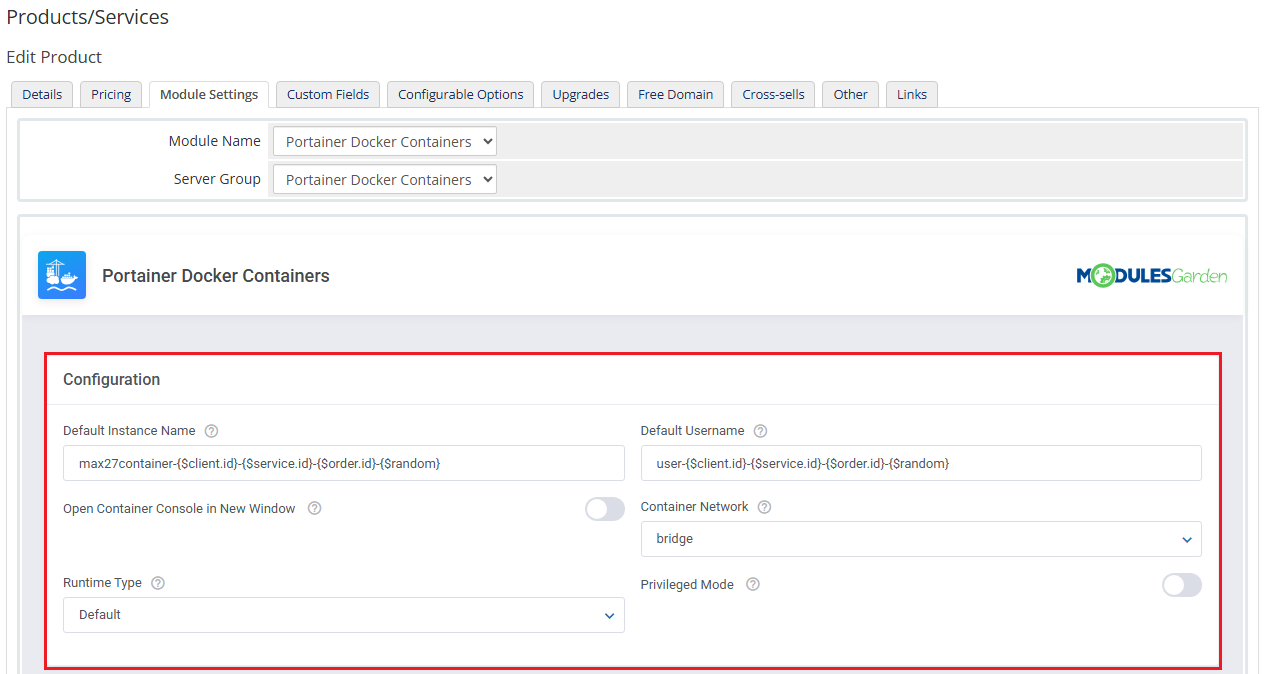Open the Module Name dropdown
This screenshot has width=1266, height=674.
385,142
